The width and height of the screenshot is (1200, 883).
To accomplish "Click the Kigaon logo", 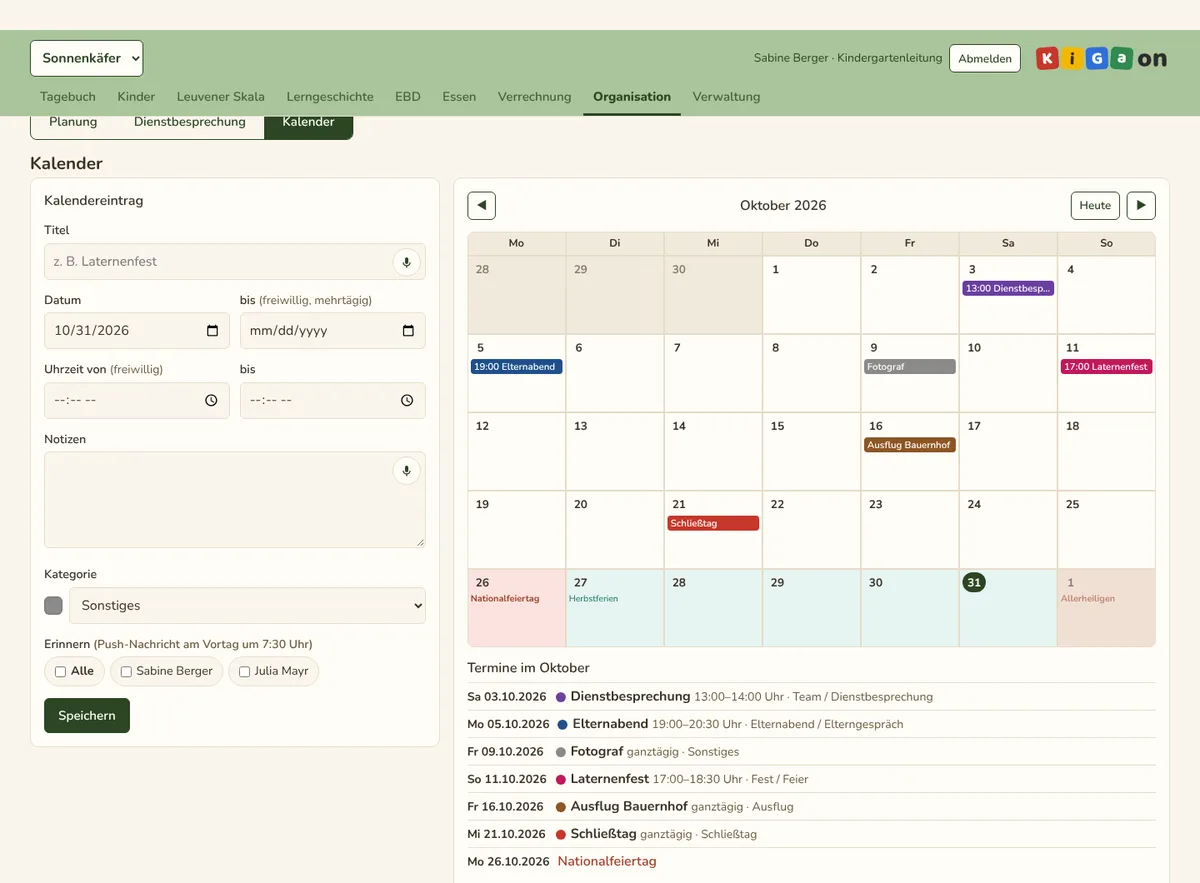I will [x=1101, y=58].
